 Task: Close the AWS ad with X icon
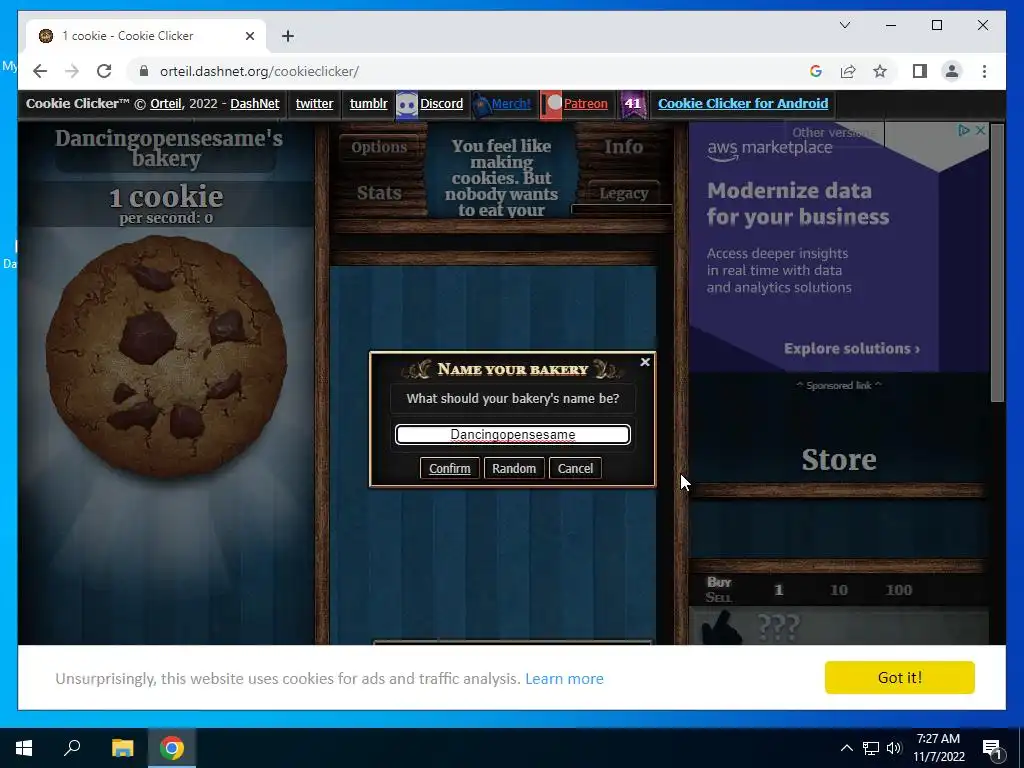tap(980, 131)
